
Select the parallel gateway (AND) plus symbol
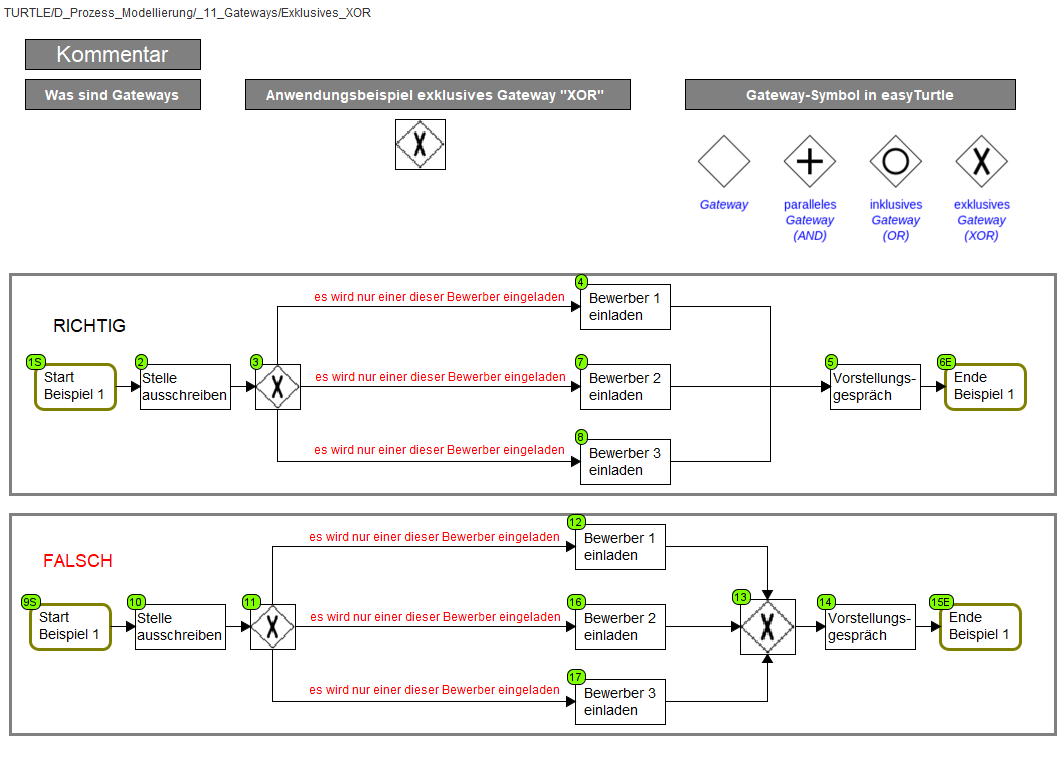(x=809, y=161)
